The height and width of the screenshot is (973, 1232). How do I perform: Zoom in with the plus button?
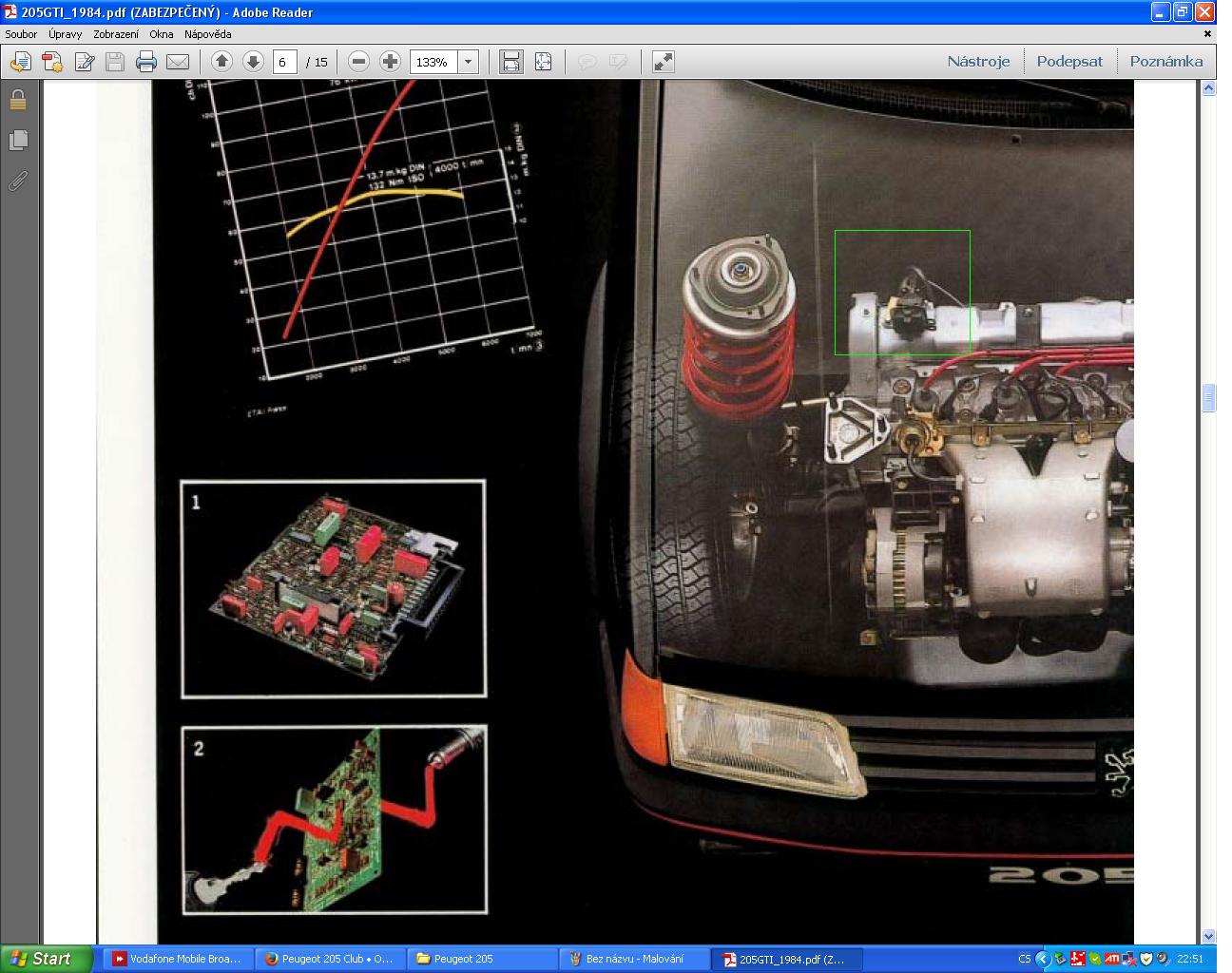pyautogui.click(x=390, y=62)
